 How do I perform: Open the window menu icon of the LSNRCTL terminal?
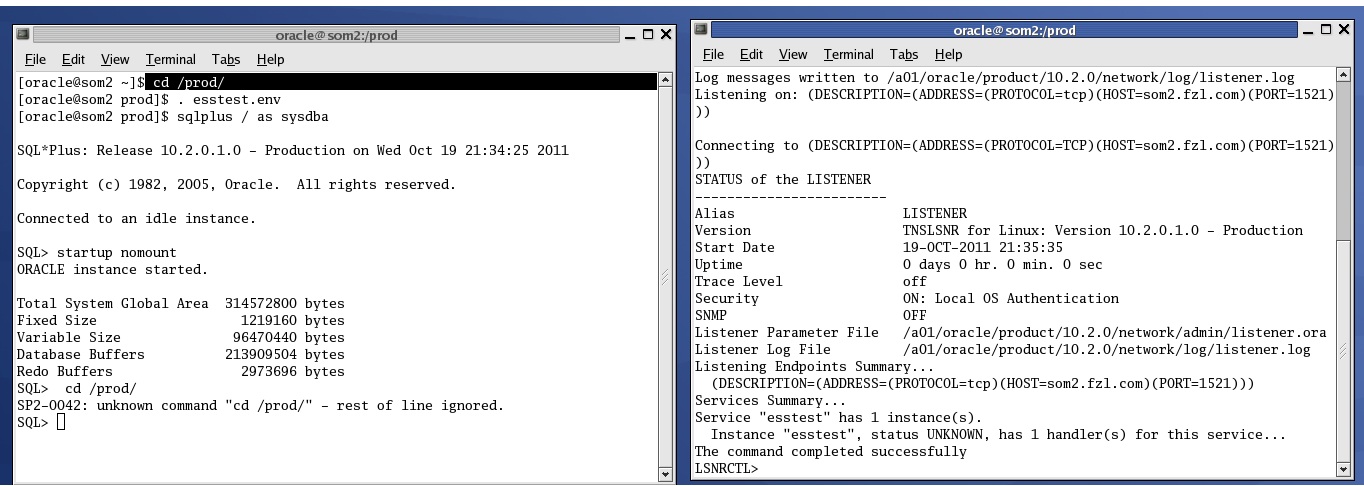[x=702, y=30]
